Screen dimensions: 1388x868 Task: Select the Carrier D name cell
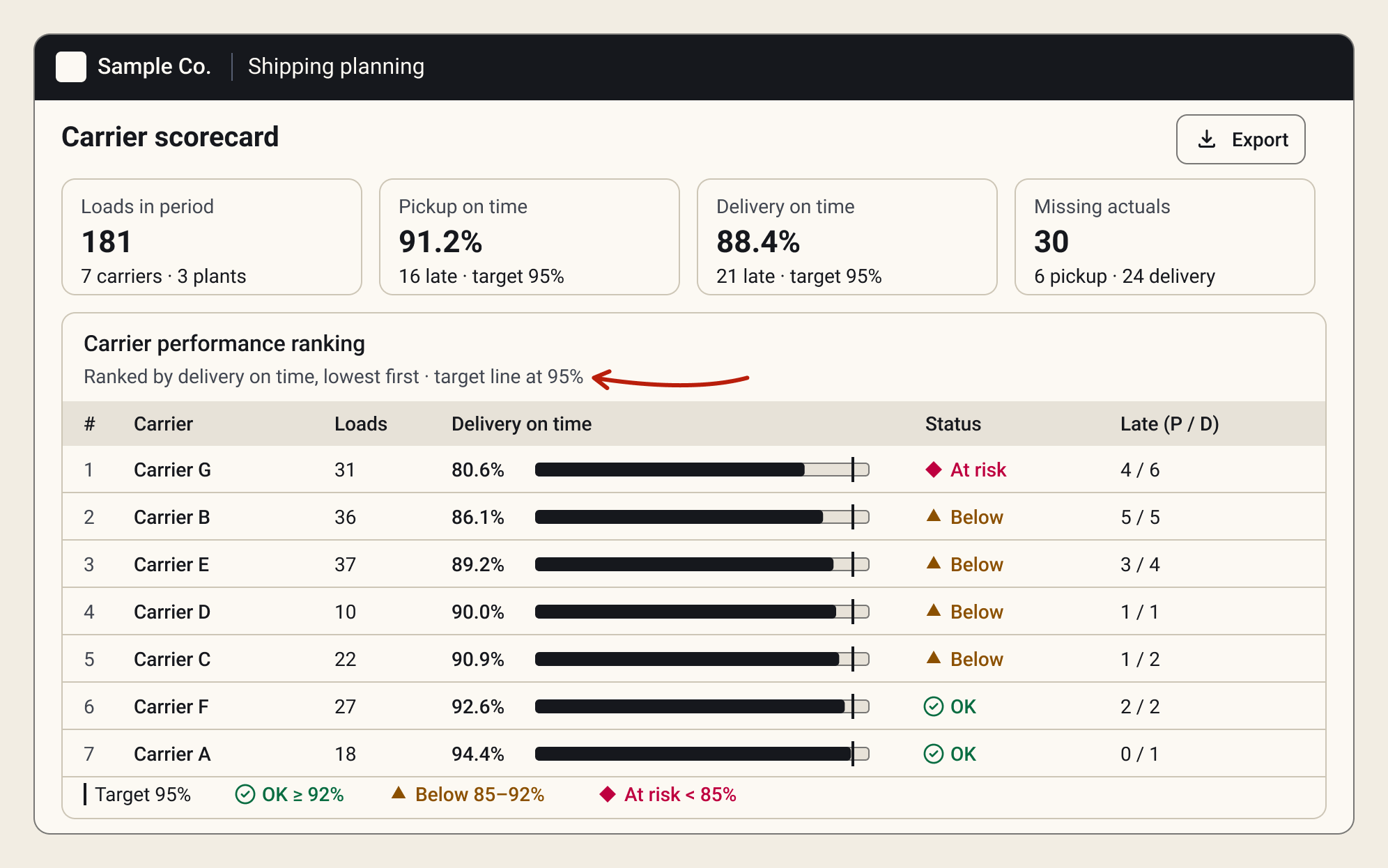(x=172, y=612)
